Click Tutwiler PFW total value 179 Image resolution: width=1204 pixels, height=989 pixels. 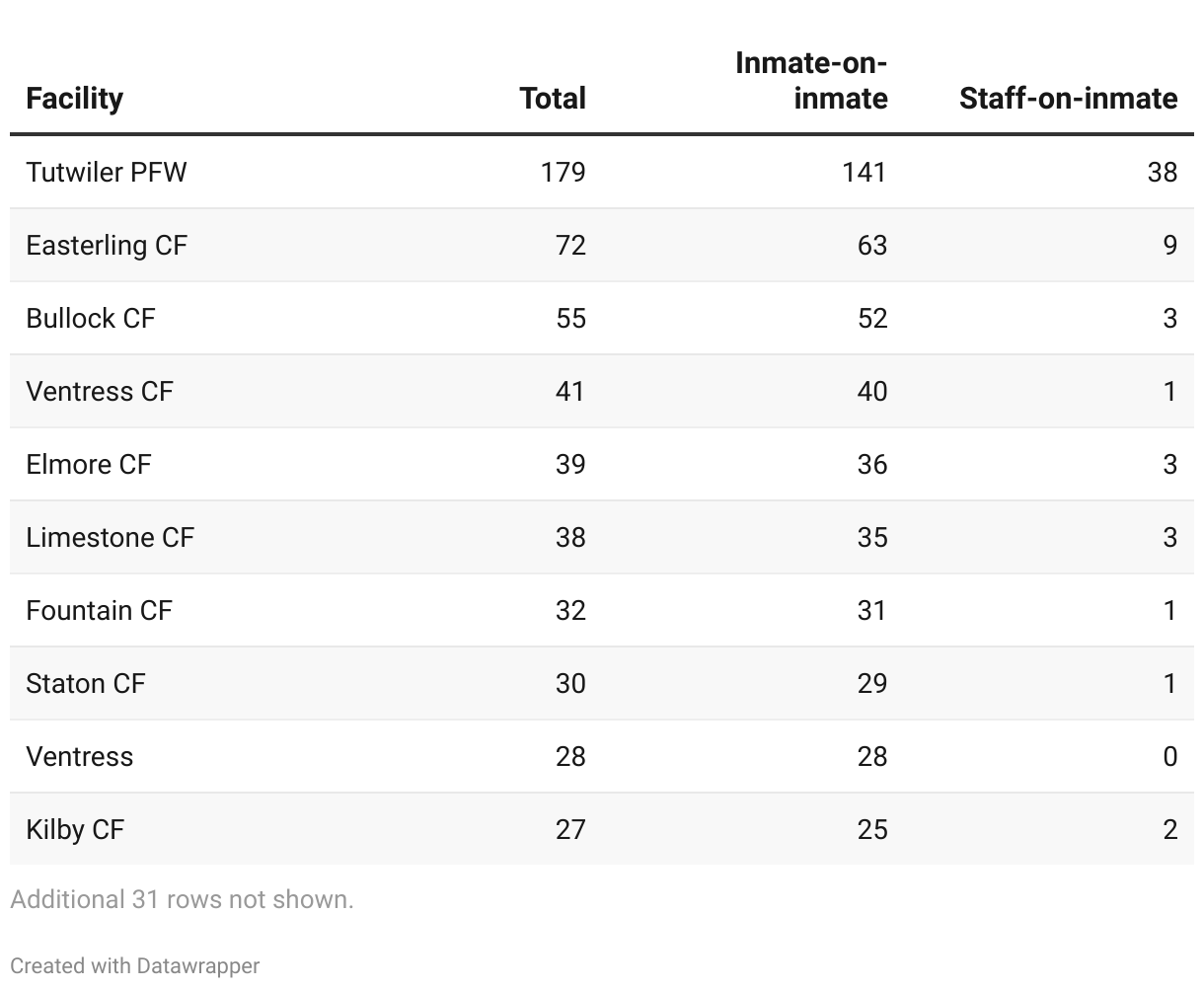click(x=563, y=172)
